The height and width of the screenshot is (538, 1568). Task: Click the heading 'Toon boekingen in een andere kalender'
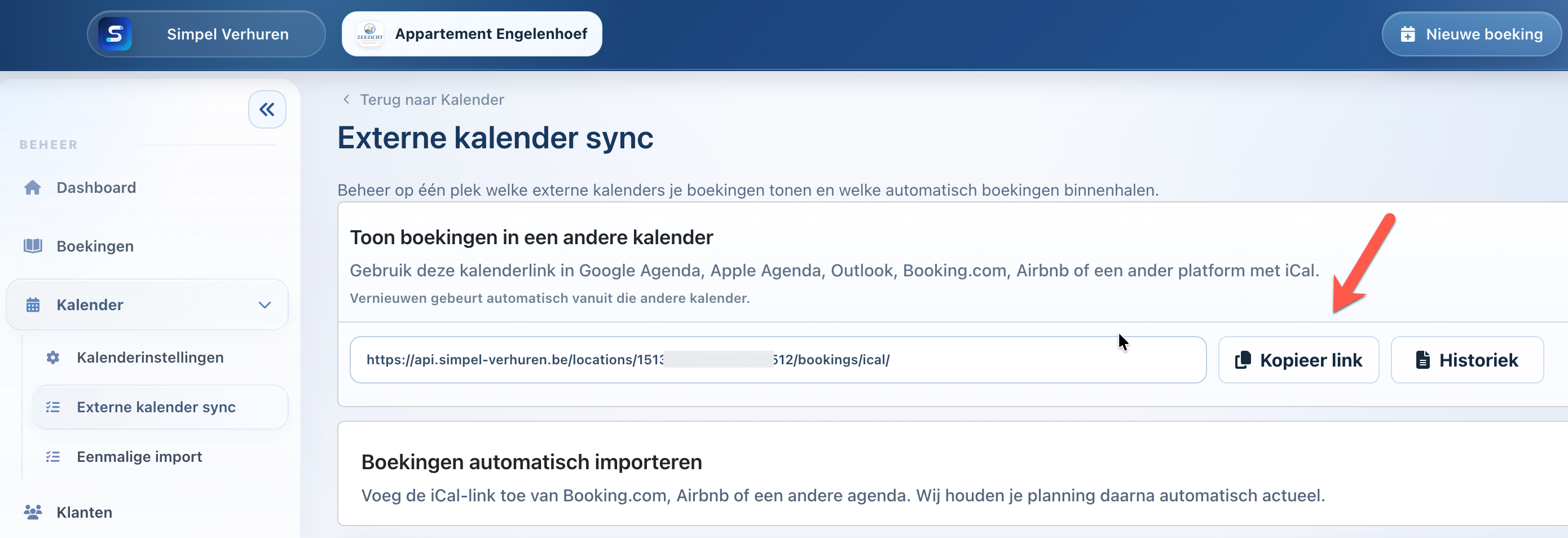coord(531,237)
